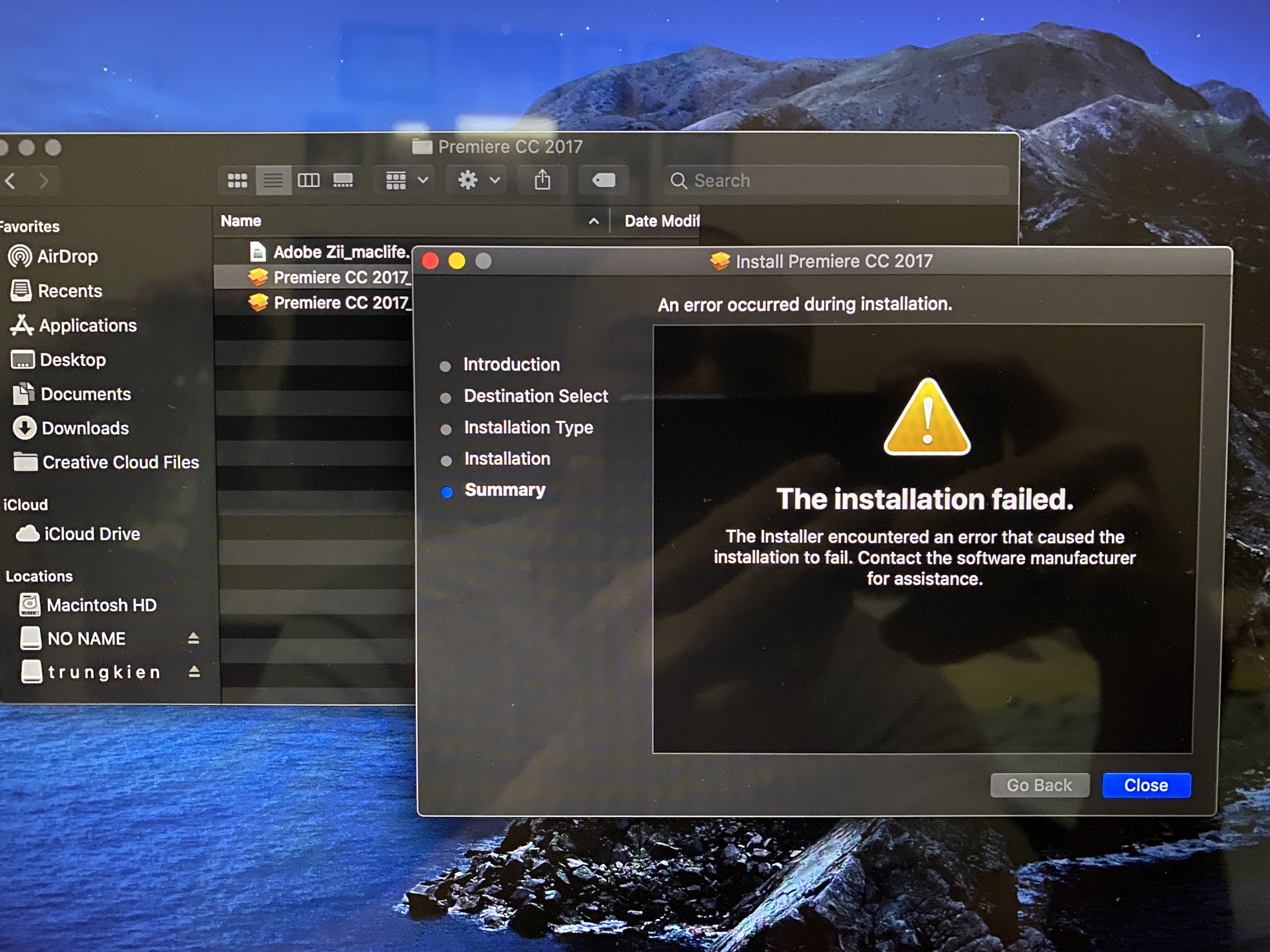1270x952 pixels.
Task: Open Creative Cloud Files in sidebar
Action: tap(106, 462)
